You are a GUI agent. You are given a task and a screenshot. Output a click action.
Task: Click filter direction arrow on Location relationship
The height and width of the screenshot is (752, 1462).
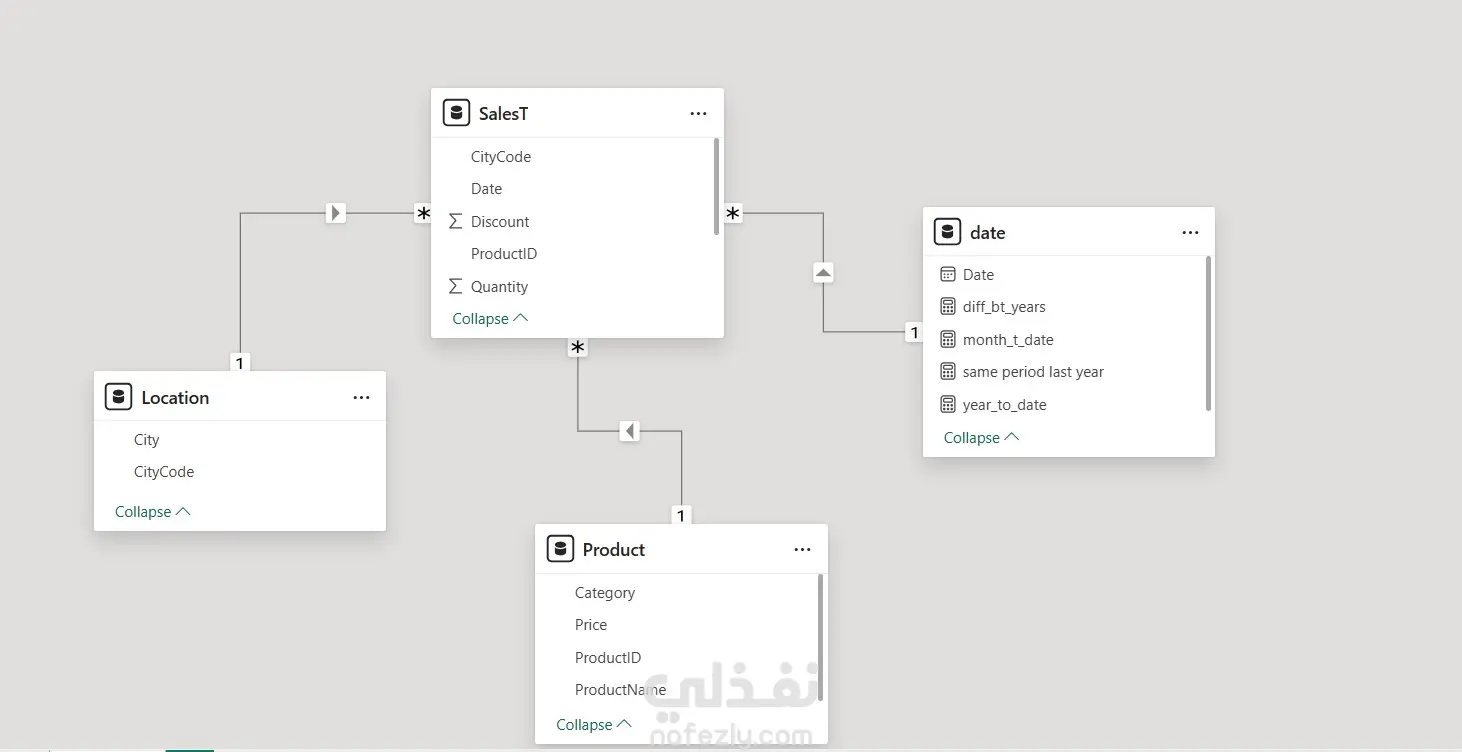[336, 213]
